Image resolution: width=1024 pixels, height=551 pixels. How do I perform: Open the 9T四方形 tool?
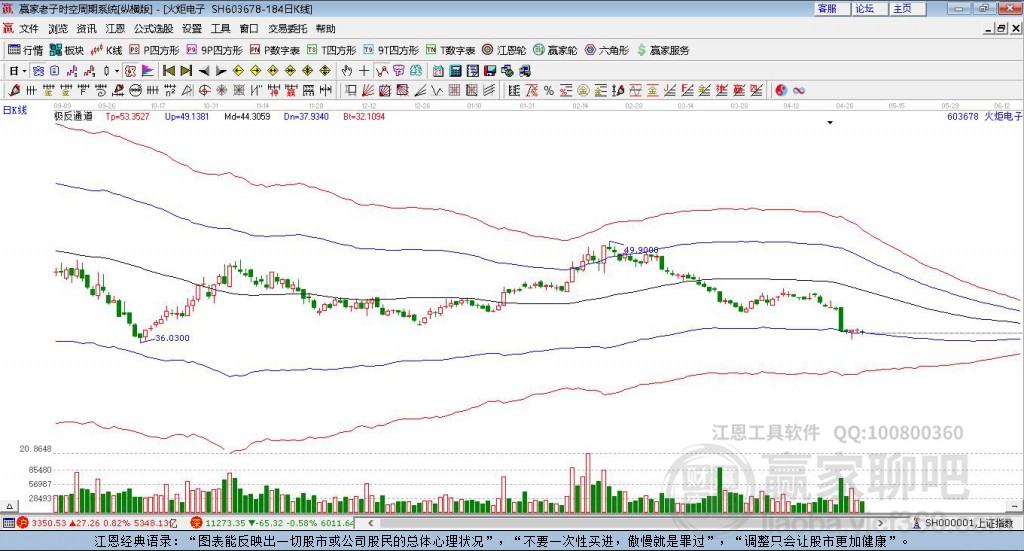point(391,50)
